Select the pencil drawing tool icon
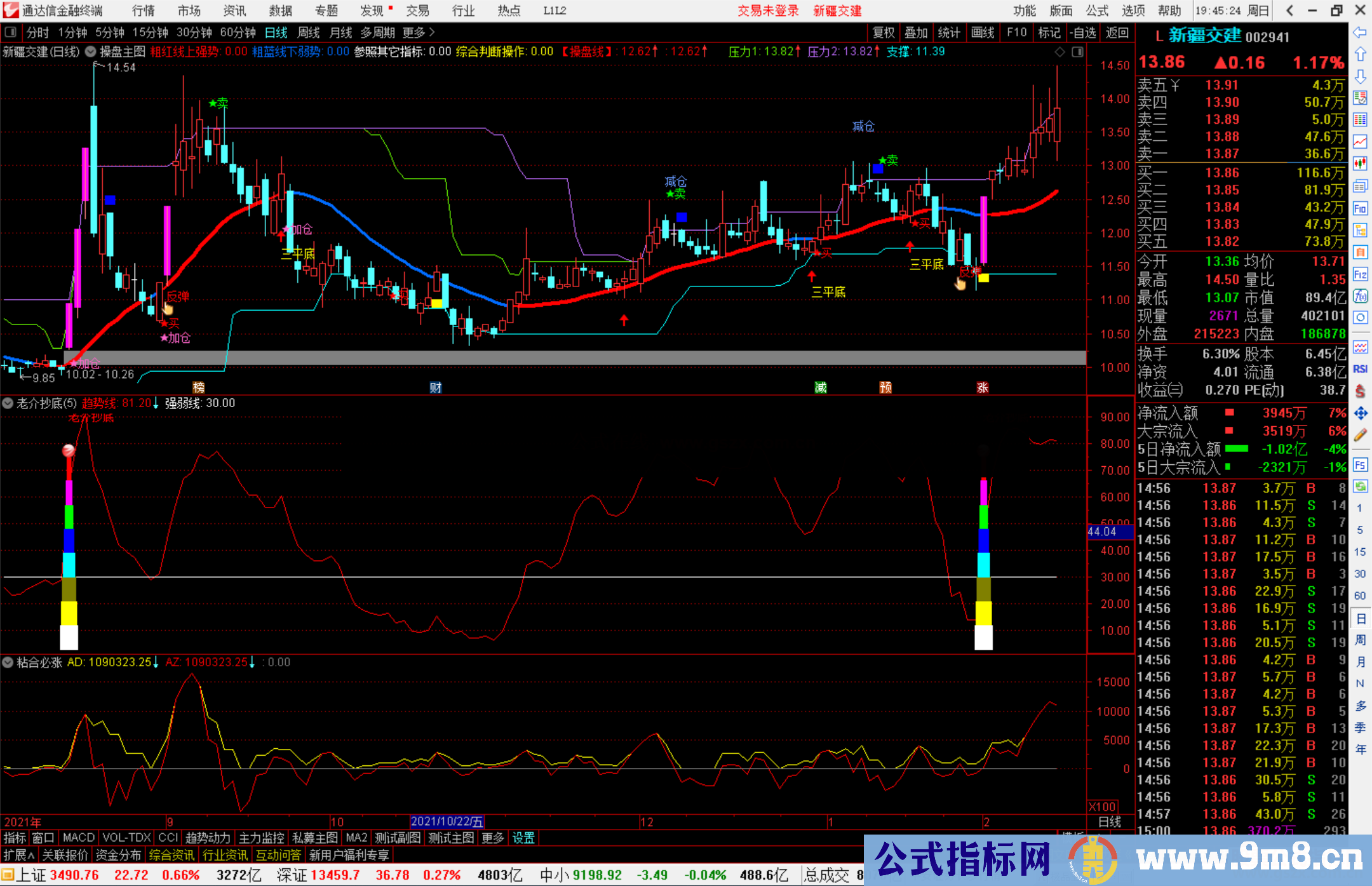Screen dimensions: 1372x886 click(1360, 436)
